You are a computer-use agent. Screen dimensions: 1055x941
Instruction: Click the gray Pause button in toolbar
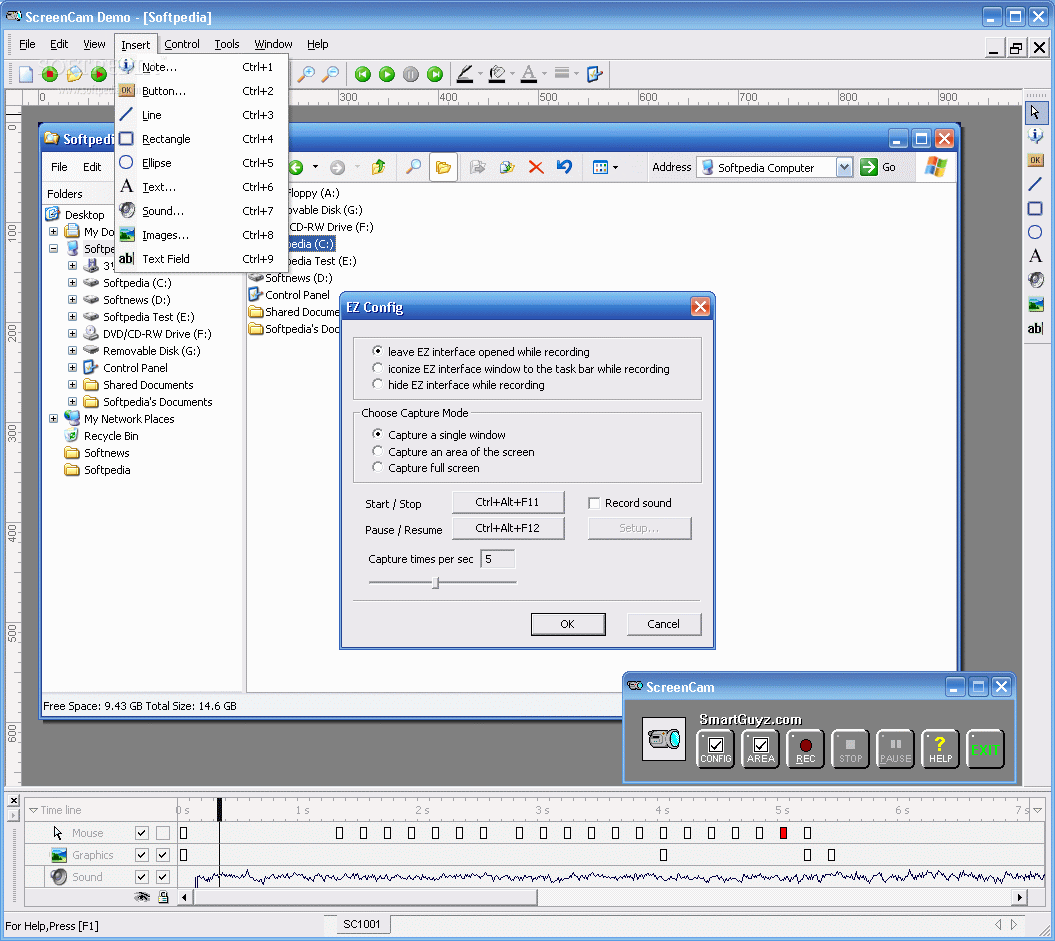click(411, 74)
